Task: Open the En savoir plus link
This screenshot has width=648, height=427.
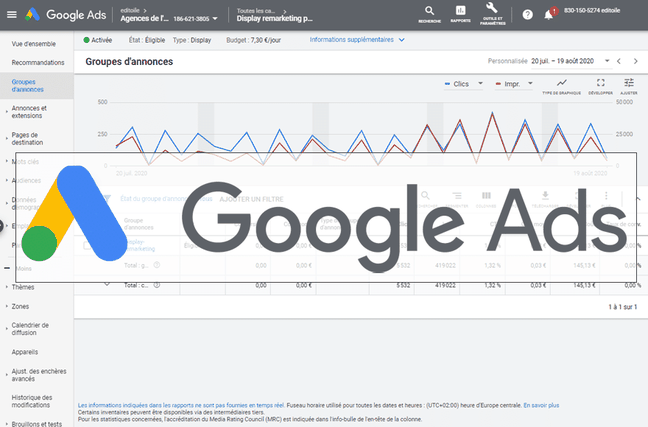Action: (541, 406)
